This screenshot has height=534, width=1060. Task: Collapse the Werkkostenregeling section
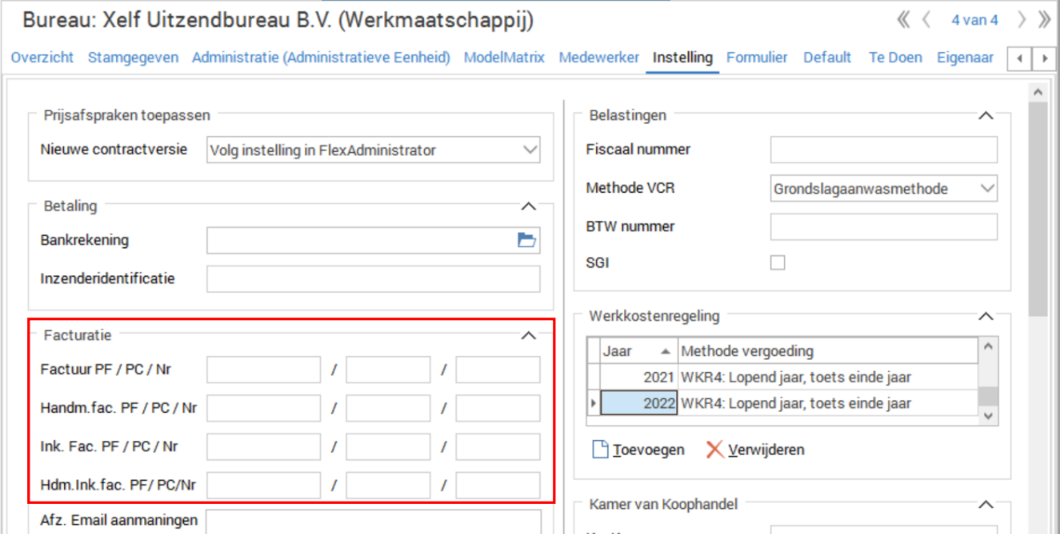pyautogui.click(x=985, y=317)
